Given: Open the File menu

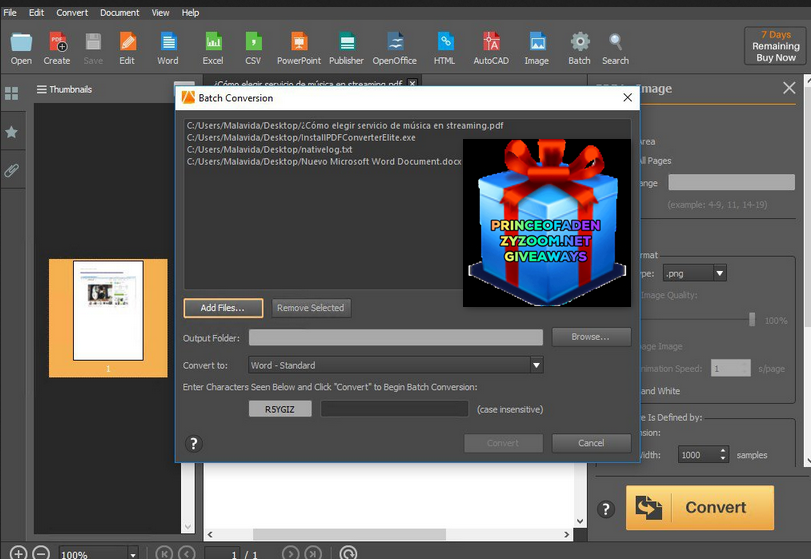Looking at the screenshot, I should tap(10, 12).
